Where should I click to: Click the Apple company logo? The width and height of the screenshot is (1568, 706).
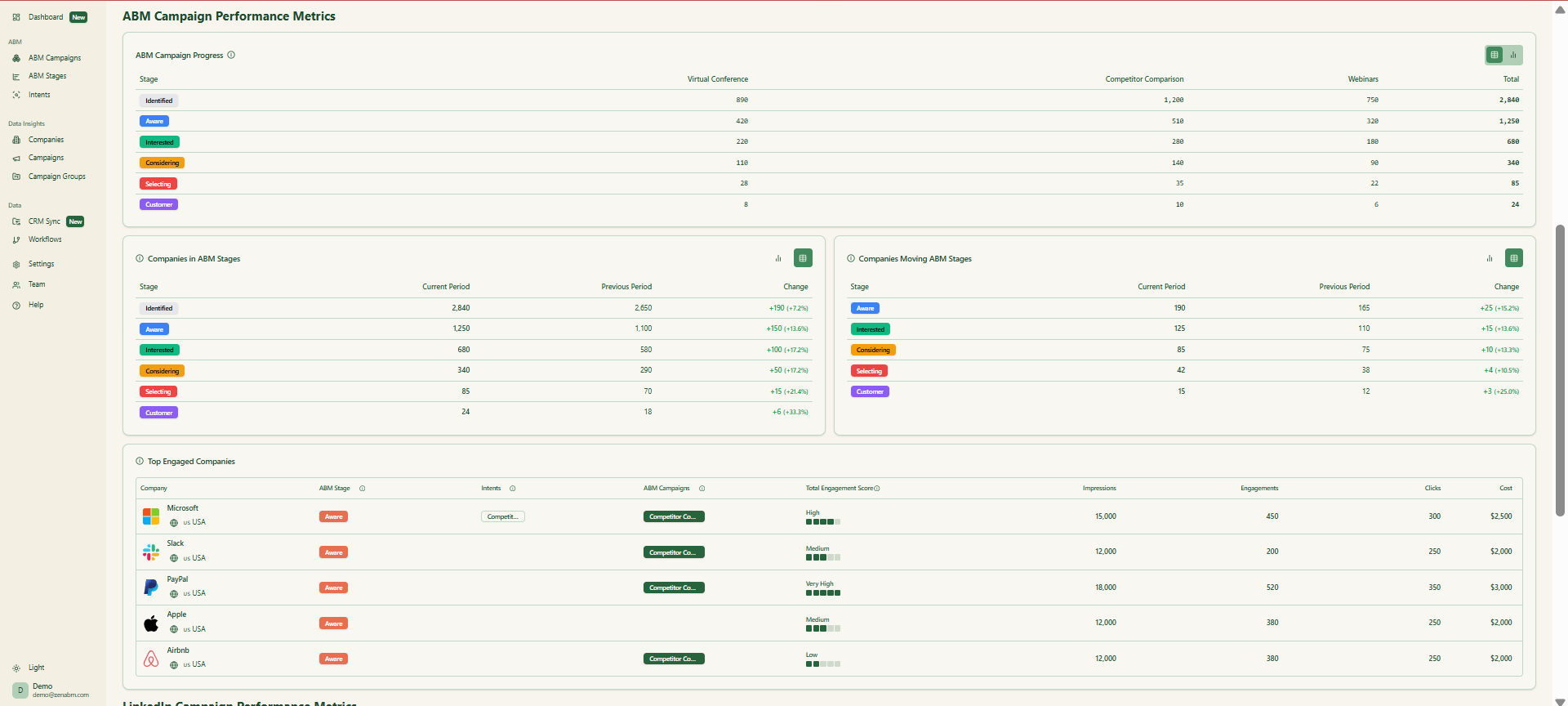tap(151, 623)
